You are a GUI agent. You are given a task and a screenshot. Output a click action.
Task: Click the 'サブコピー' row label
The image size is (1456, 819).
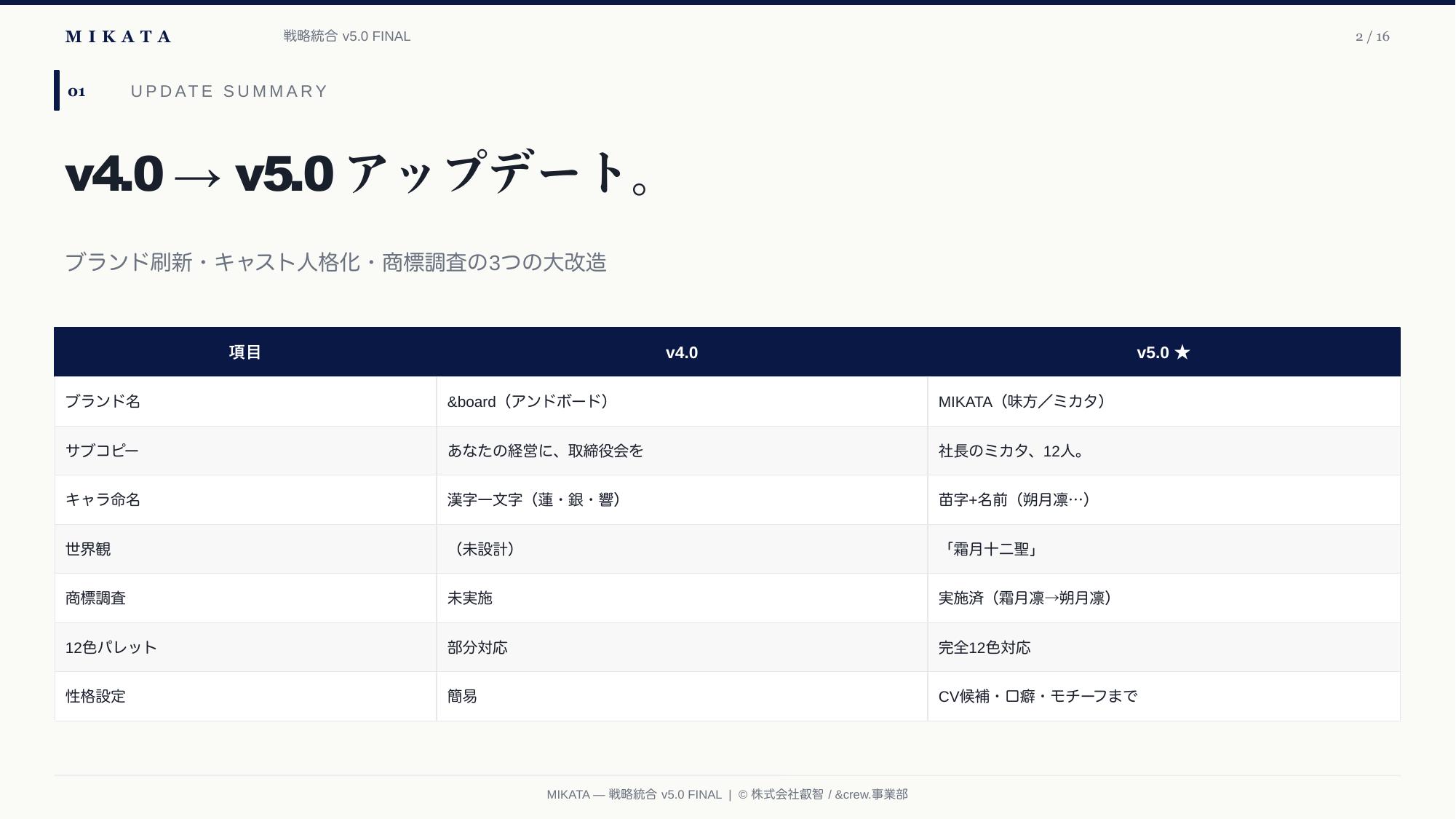(245, 451)
